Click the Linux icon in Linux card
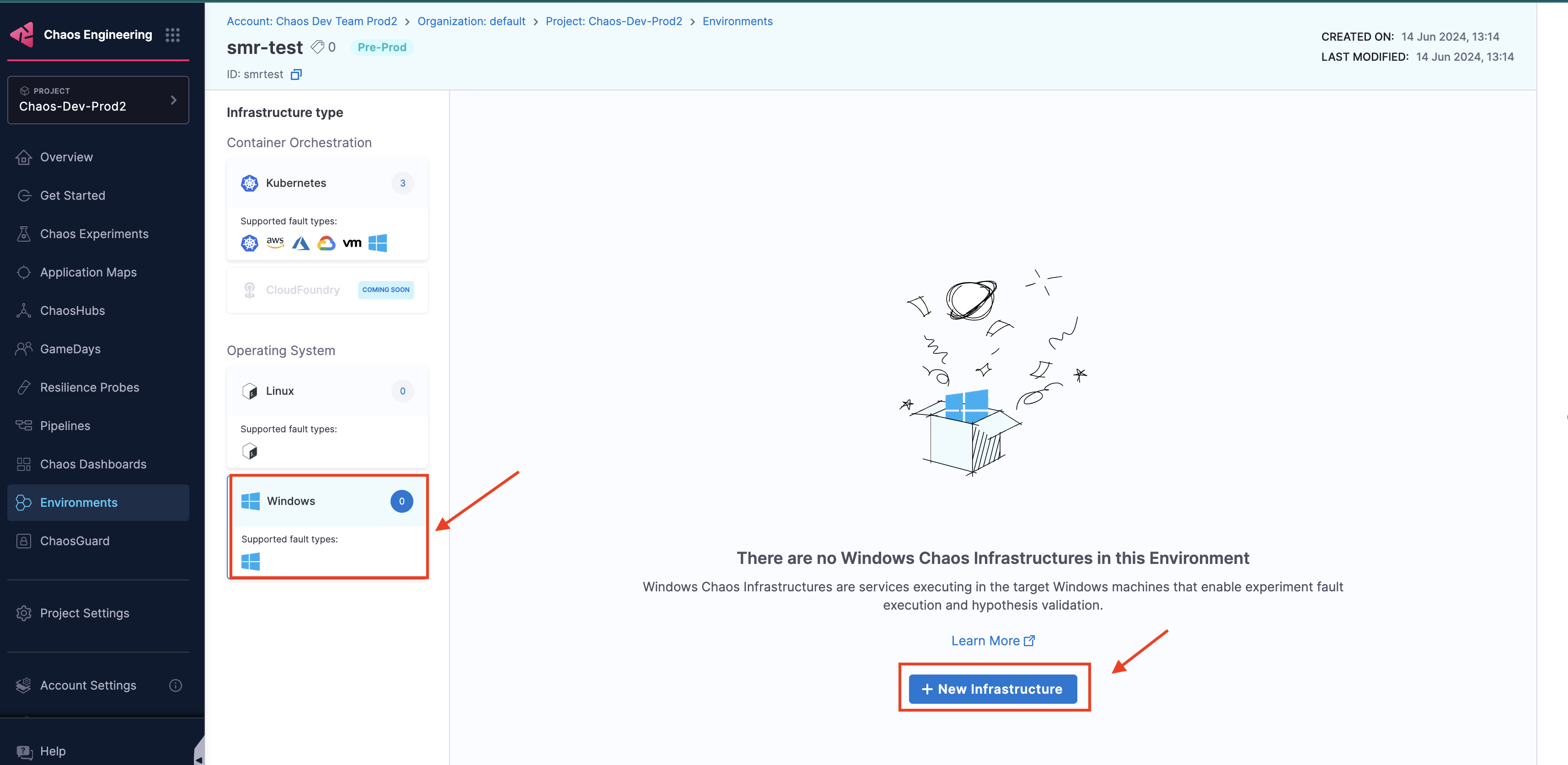1568x765 pixels. click(x=250, y=391)
